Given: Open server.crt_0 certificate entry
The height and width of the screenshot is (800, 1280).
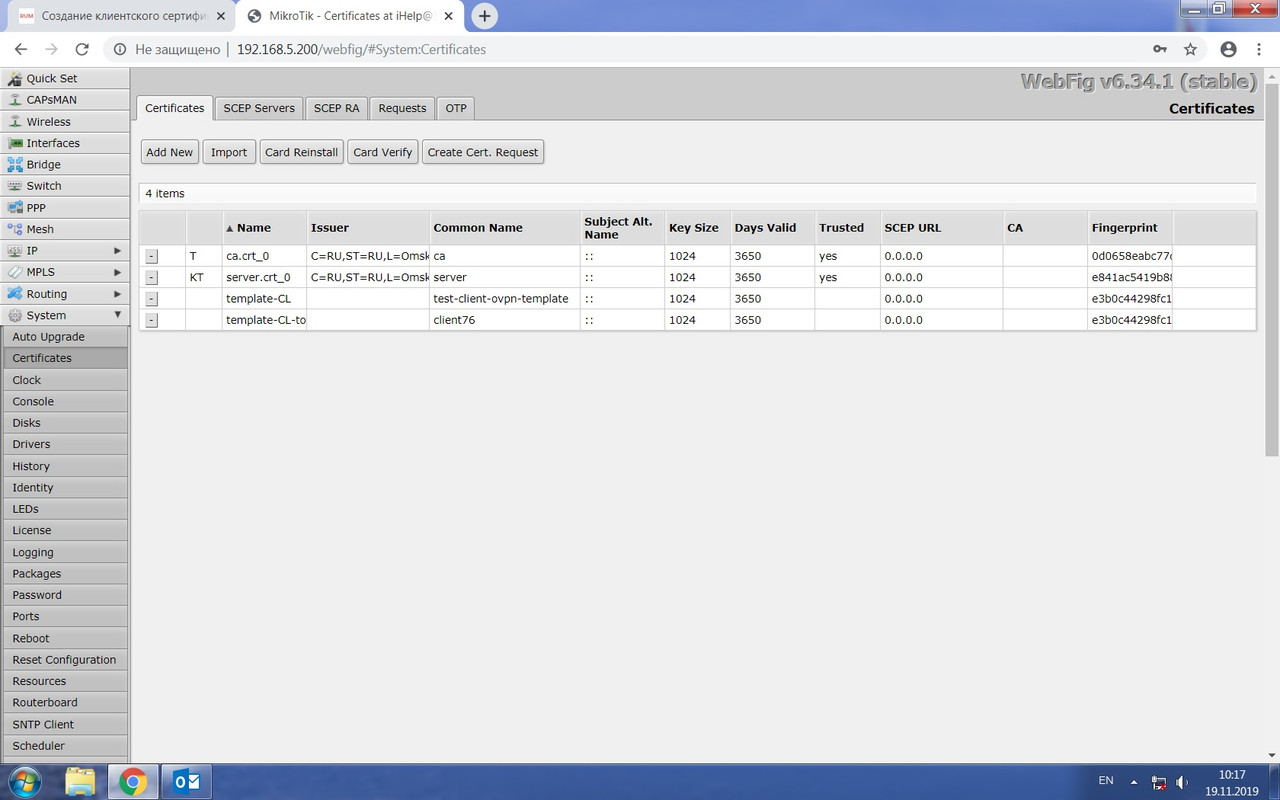Looking at the screenshot, I should click(x=698, y=277).
